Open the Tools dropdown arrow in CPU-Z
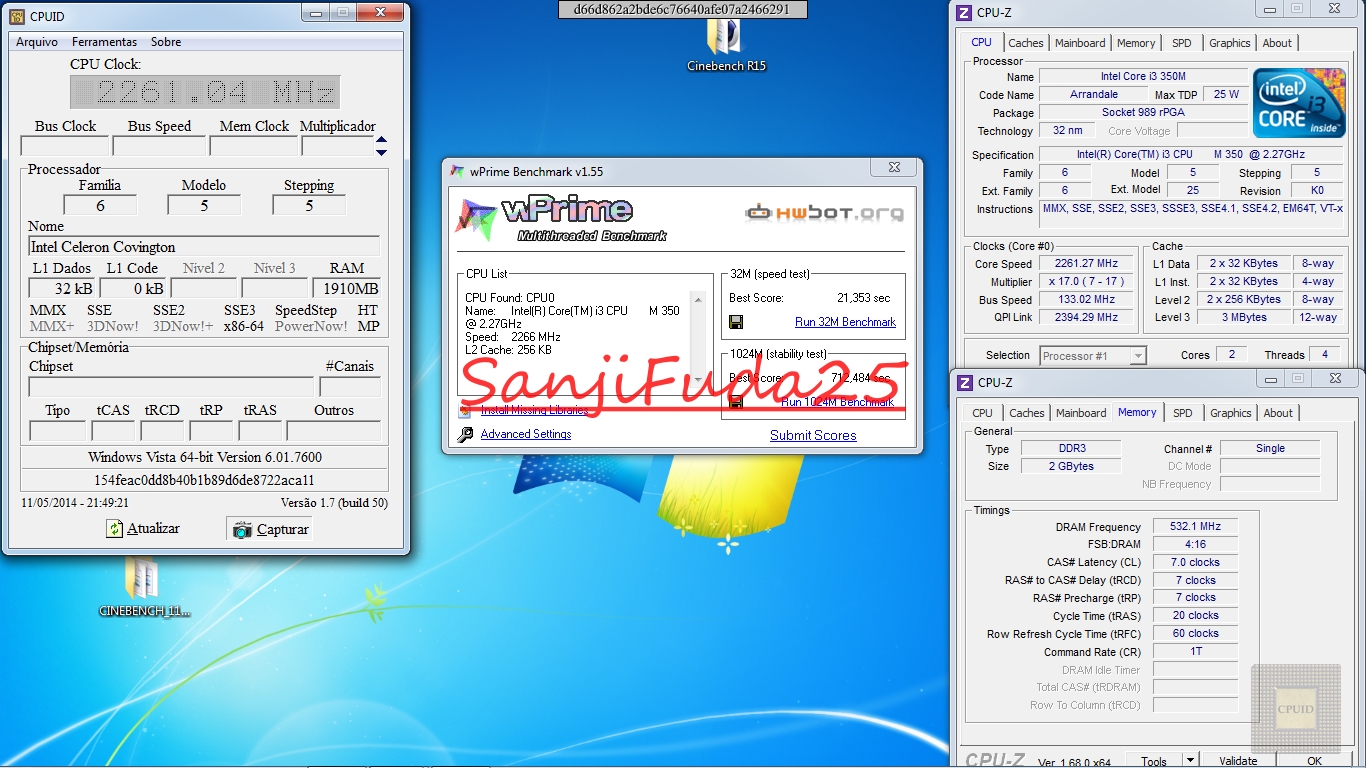This screenshot has height=768, width=1366. (x=1189, y=761)
